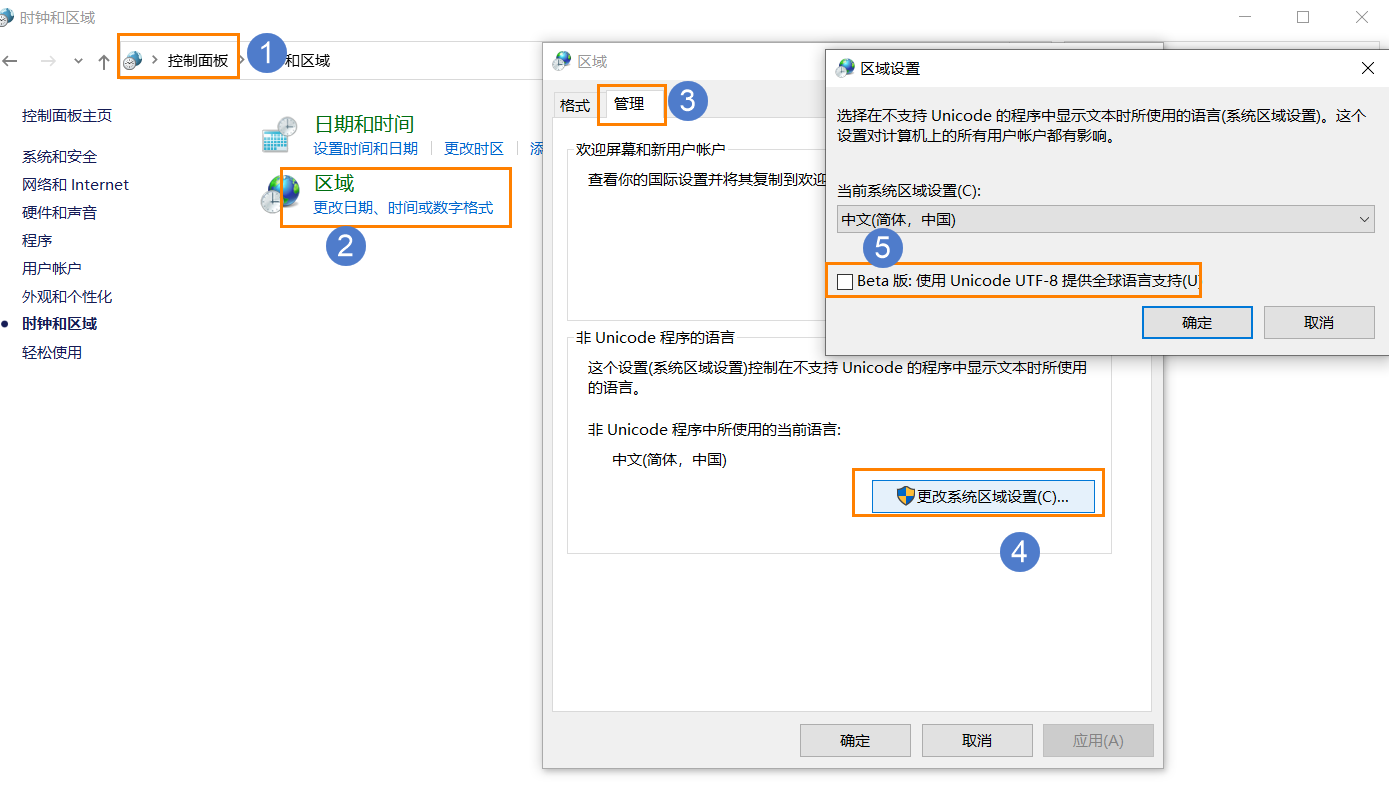Enable the Beta 版 Unicode UTF-8 checkbox
This screenshot has width=1389, height=786.
845,282
